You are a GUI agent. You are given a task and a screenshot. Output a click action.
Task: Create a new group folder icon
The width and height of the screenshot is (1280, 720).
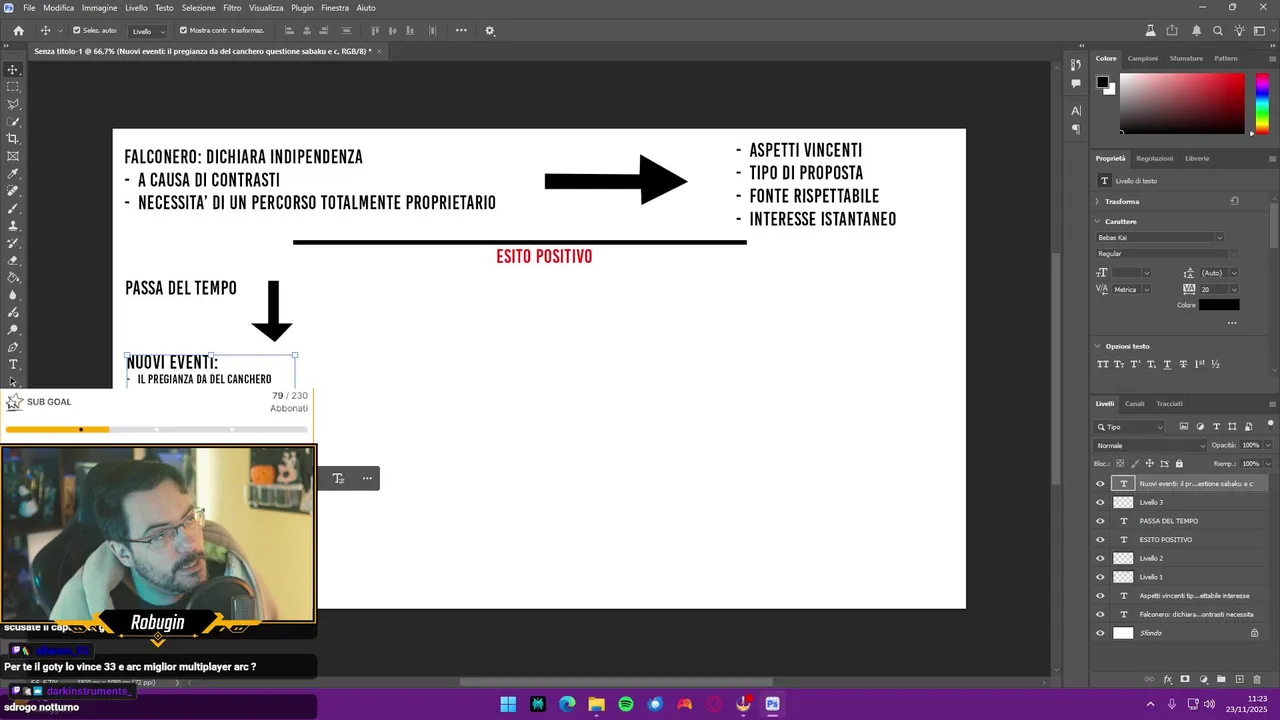1221,679
